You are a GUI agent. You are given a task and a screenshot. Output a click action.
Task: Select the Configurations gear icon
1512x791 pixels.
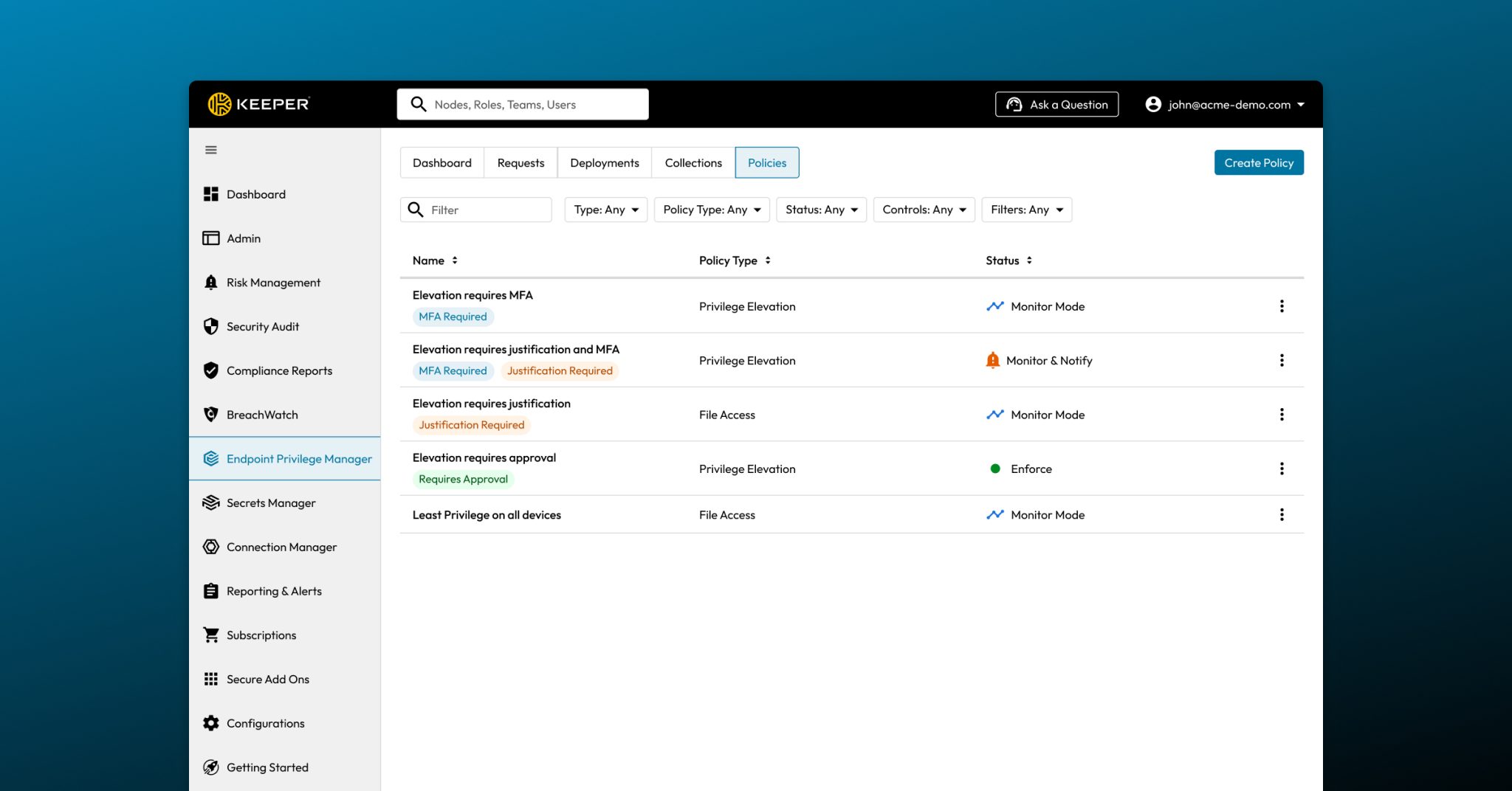click(x=211, y=722)
